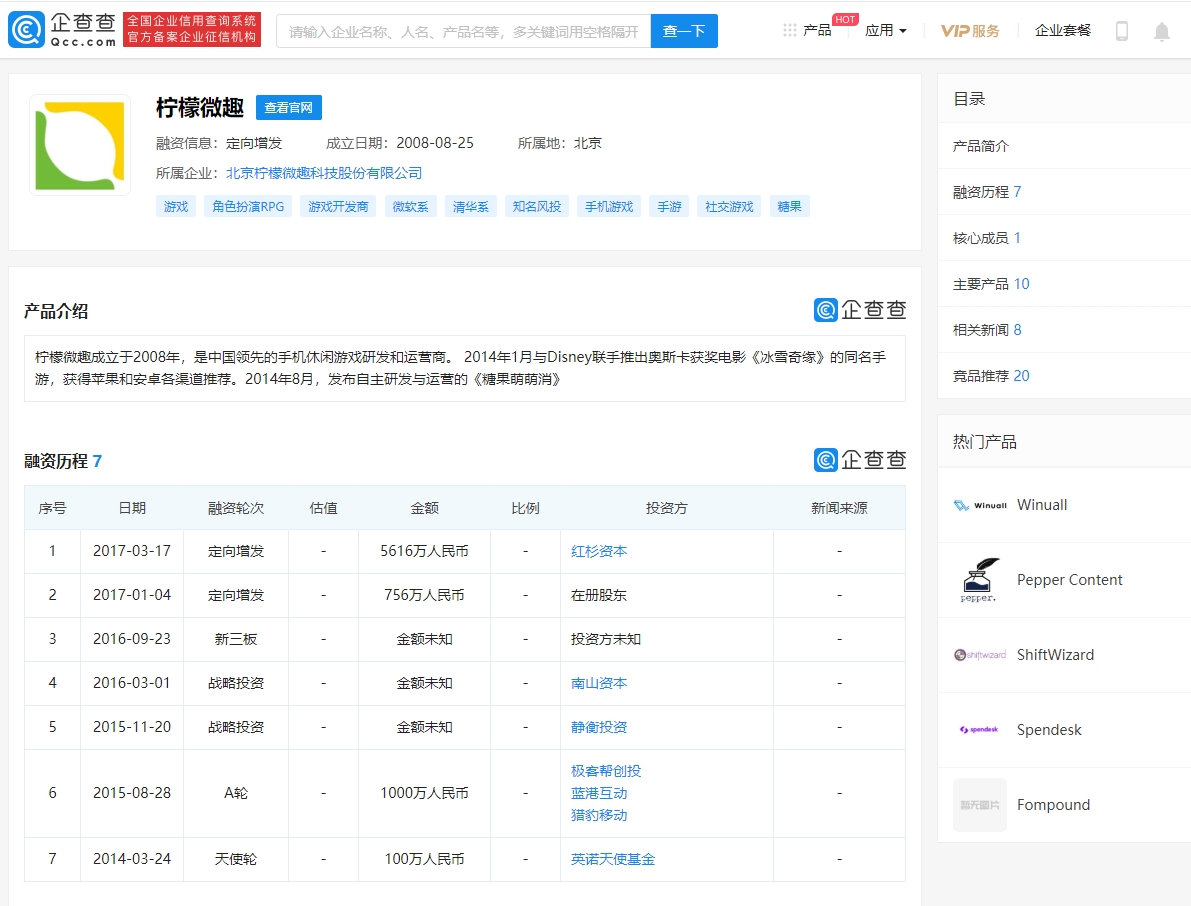Open the Winuall hot product name
Viewport: 1191px width, 906px height.
(x=1042, y=505)
